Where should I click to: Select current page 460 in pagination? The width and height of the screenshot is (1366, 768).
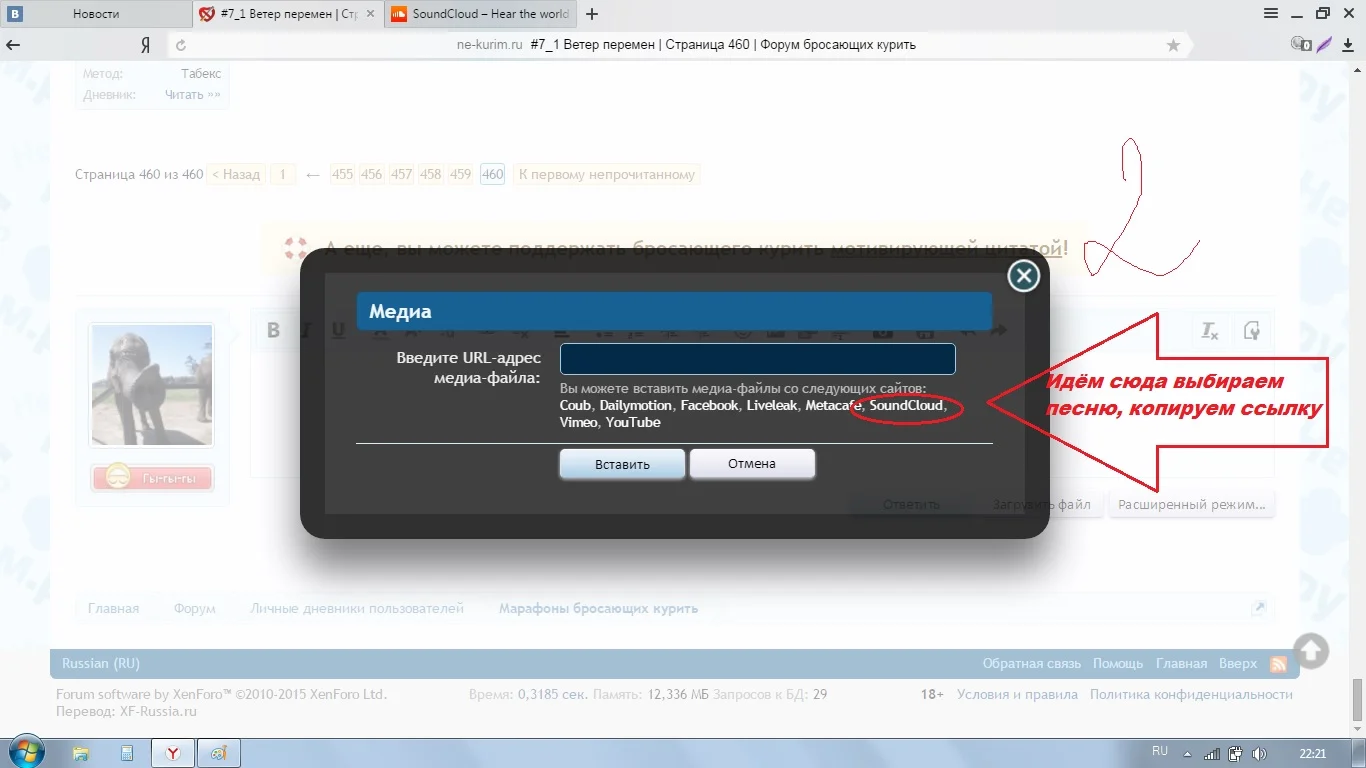pos(492,174)
